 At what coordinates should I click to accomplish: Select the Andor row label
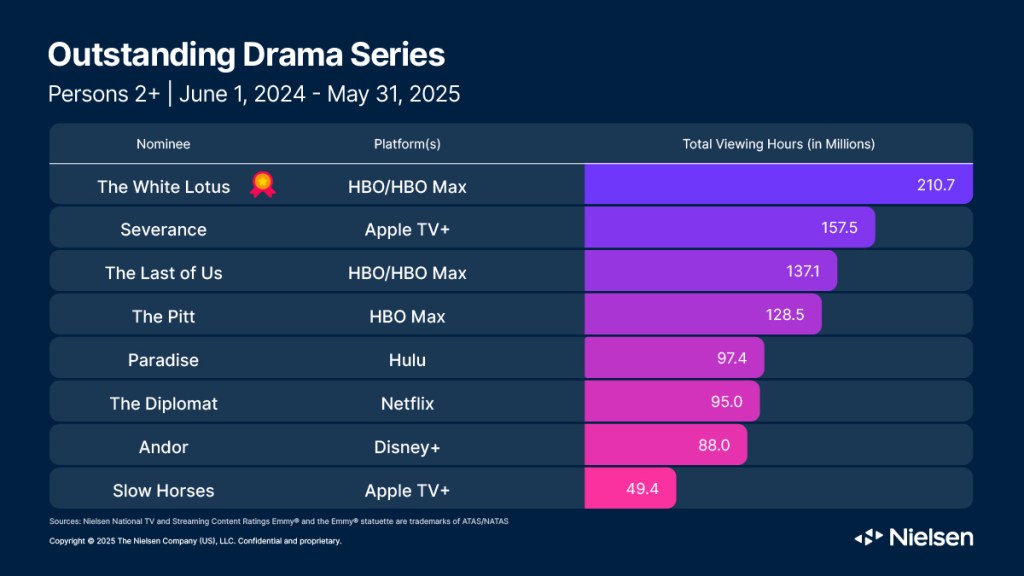click(x=164, y=447)
